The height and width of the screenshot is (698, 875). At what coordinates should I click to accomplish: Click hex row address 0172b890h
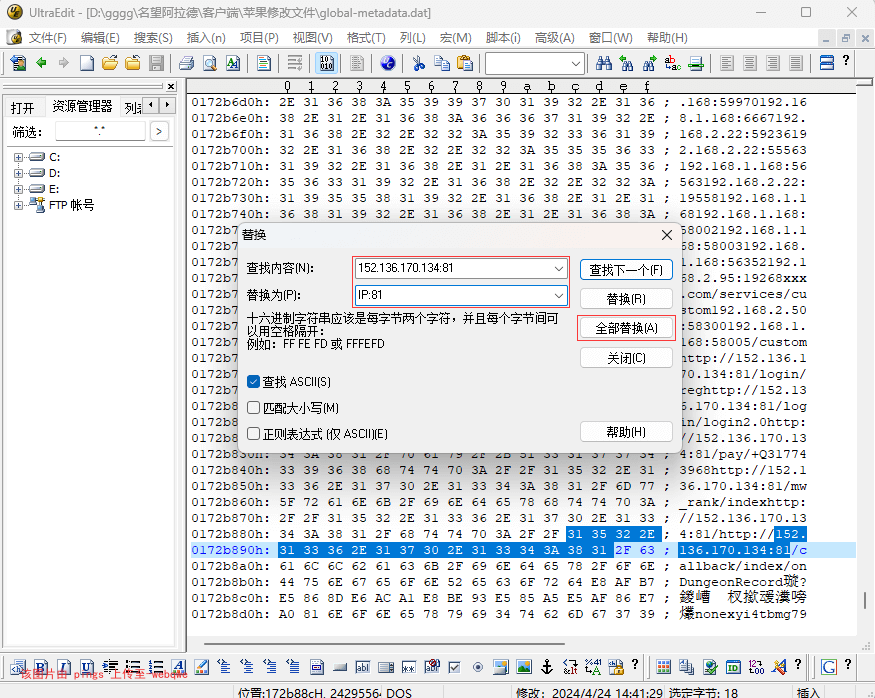point(230,550)
